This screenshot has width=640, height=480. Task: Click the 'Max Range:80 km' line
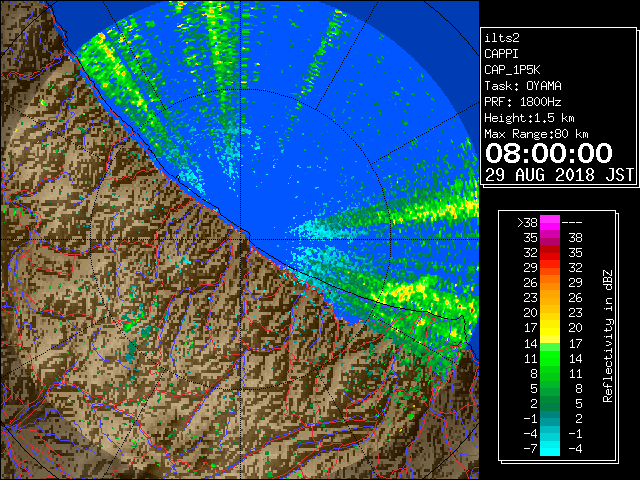(x=536, y=134)
